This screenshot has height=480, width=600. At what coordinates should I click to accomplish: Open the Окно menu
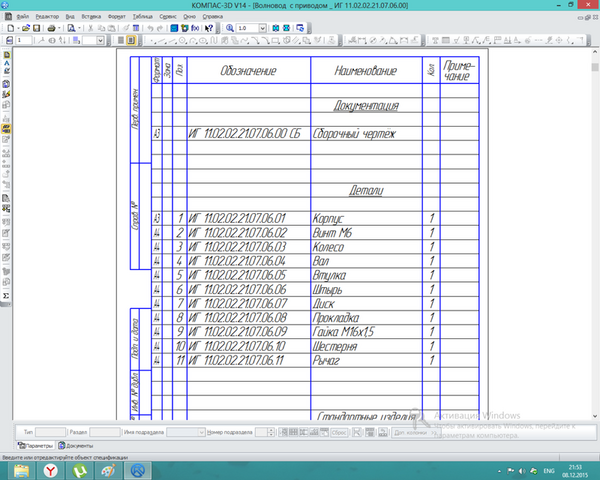189,16
